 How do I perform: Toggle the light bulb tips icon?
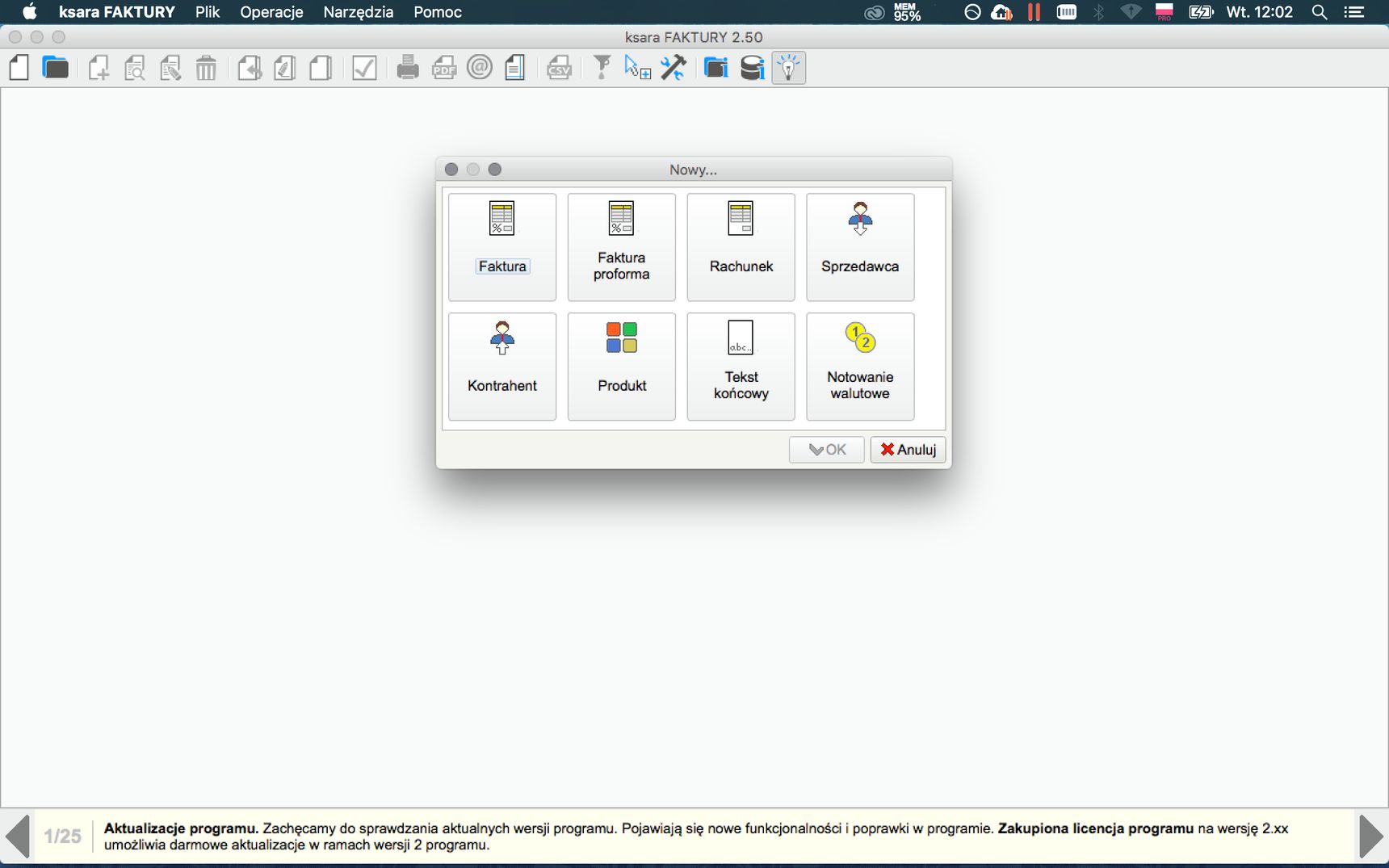click(789, 68)
